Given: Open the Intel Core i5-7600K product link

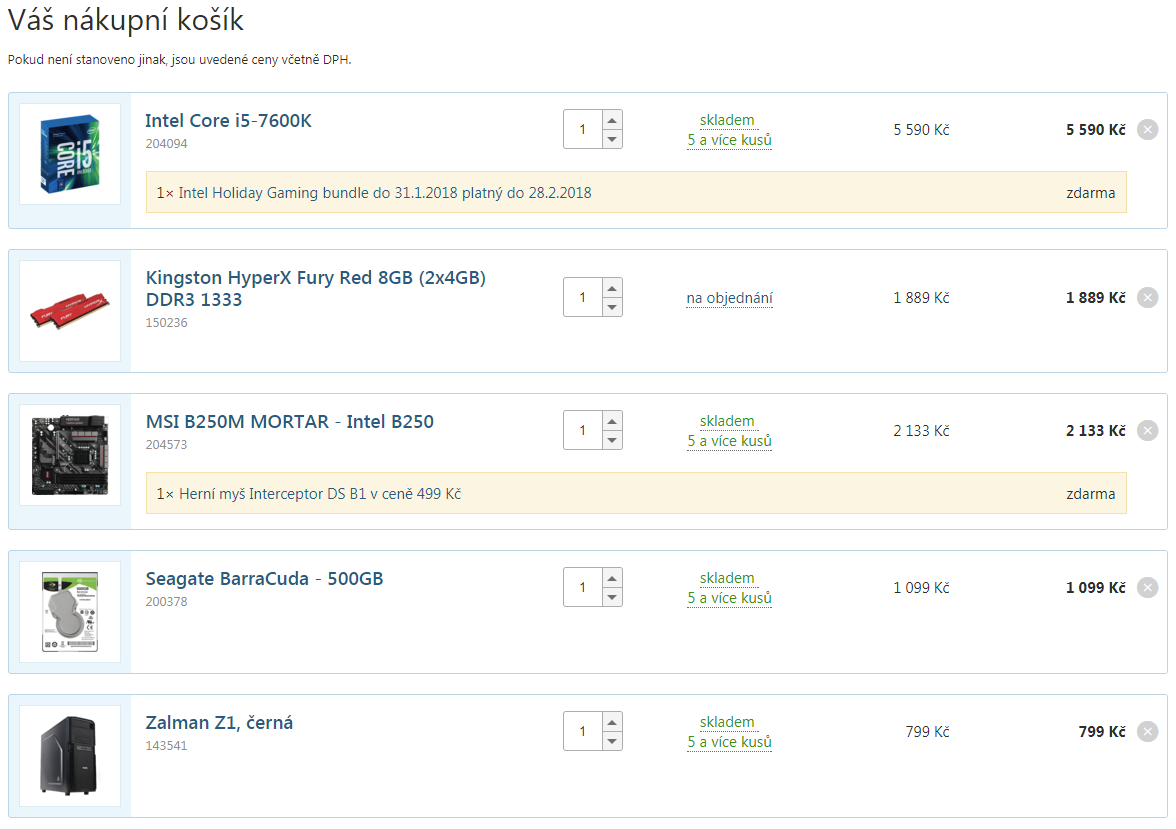Looking at the screenshot, I should tap(228, 121).
